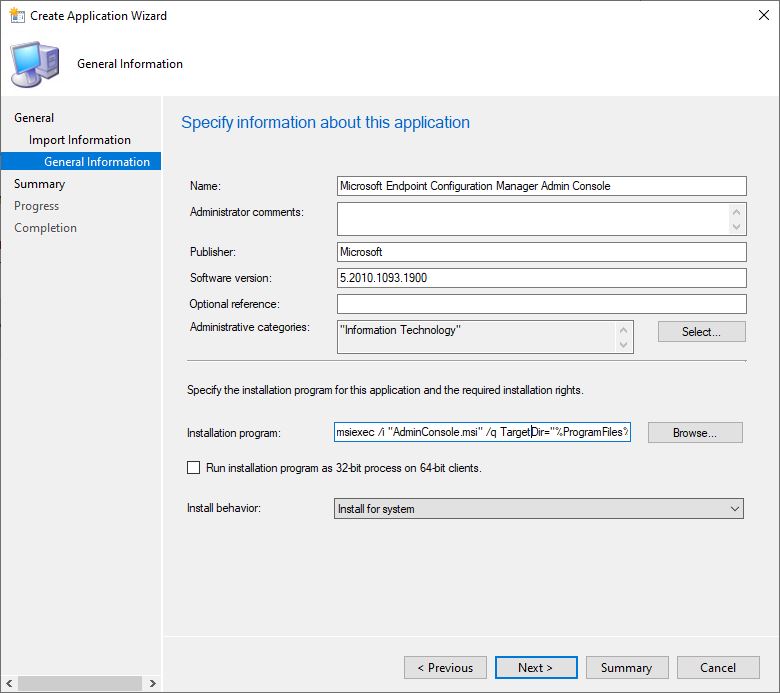
Task: Click into the Name text field
Action: coord(541,186)
